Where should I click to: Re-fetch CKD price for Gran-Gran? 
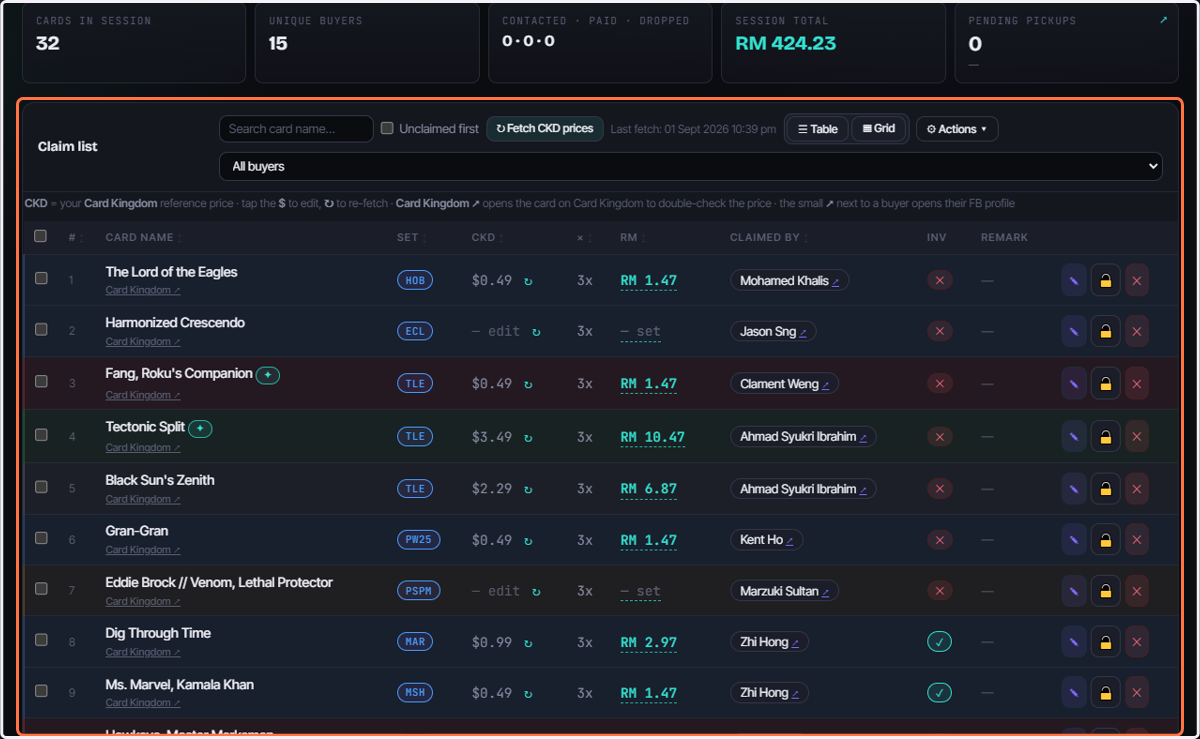pos(528,541)
